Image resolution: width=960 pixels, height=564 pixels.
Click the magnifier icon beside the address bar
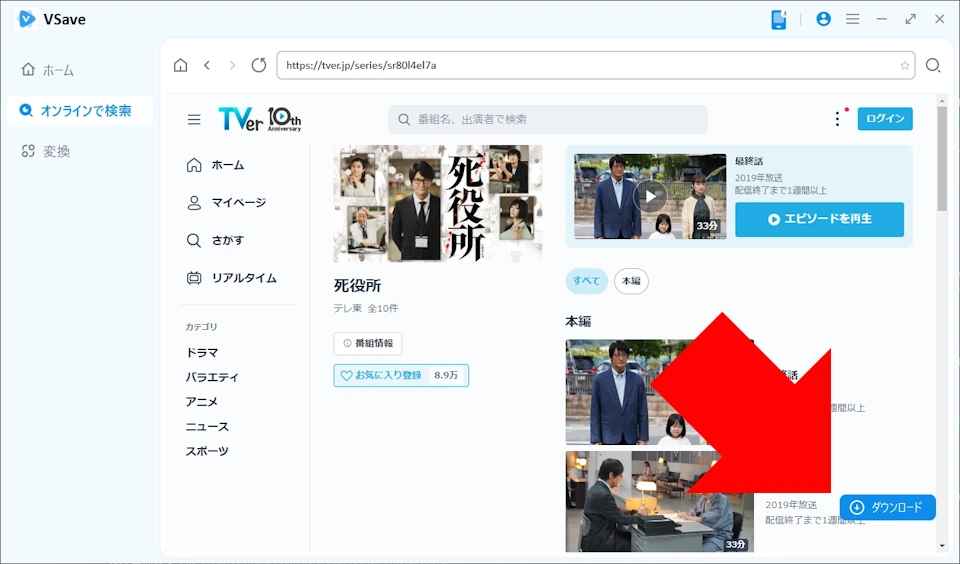coord(933,65)
